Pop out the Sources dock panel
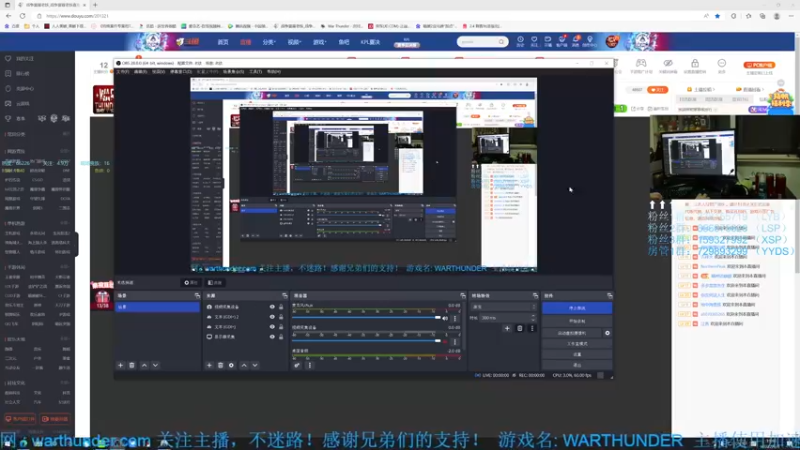The height and width of the screenshot is (450, 800). tap(285, 296)
